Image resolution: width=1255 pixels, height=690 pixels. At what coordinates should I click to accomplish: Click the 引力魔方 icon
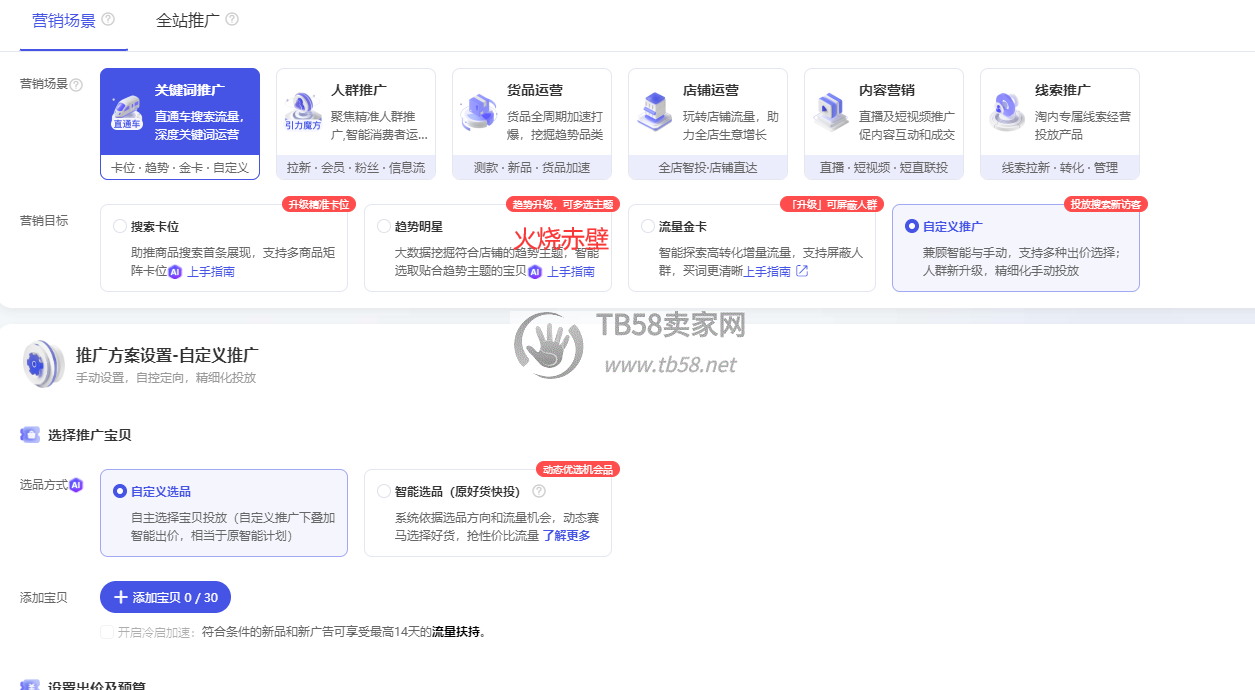tap(303, 112)
